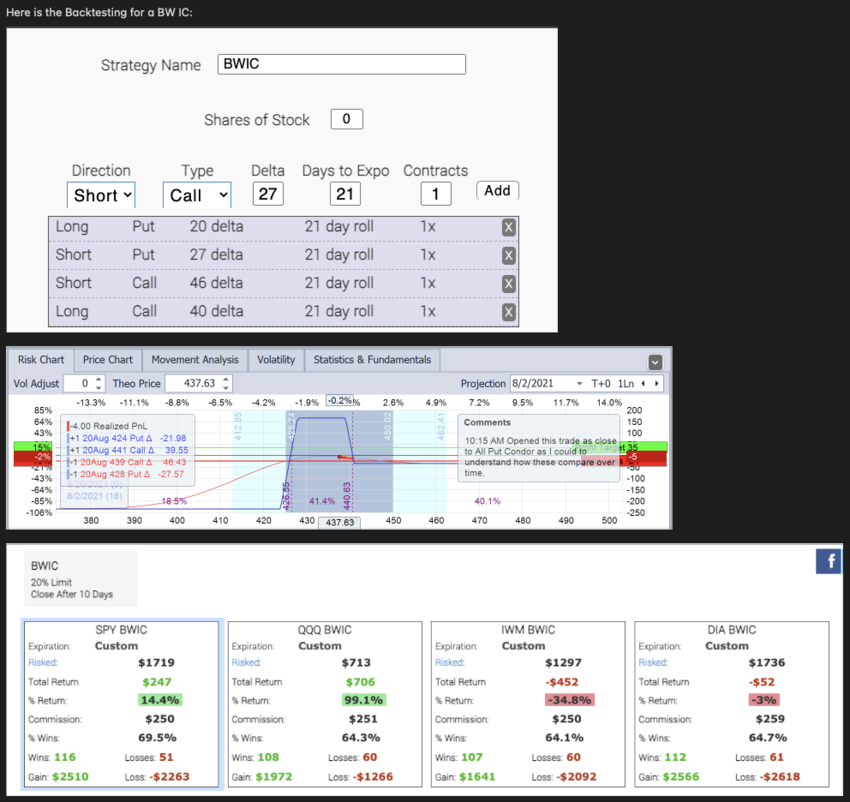Click the $706 total return in QQQ card
The height and width of the screenshot is (802, 850).
[360, 682]
